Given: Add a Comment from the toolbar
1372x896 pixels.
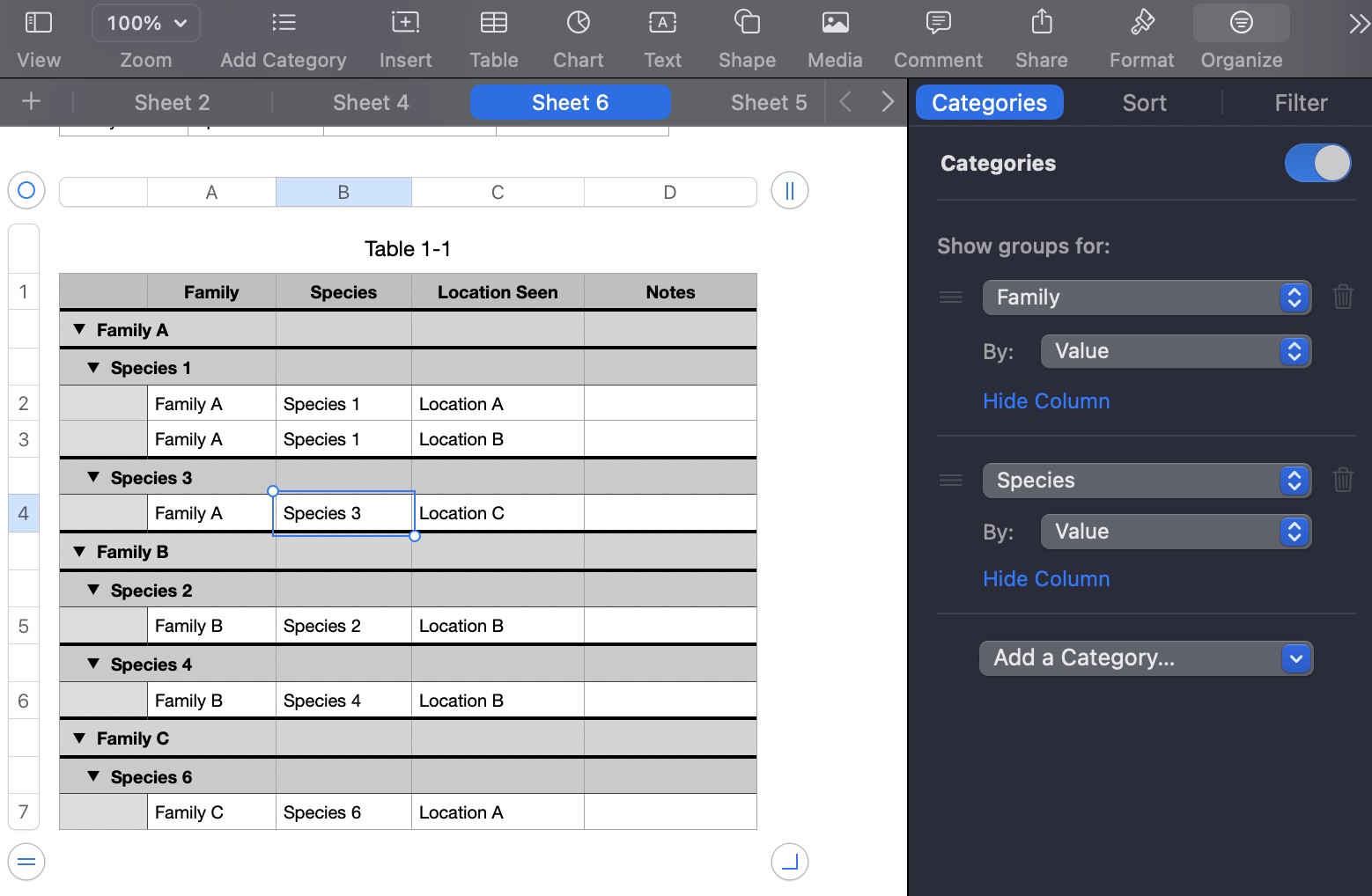Looking at the screenshot, I should [x=937, y=38].
